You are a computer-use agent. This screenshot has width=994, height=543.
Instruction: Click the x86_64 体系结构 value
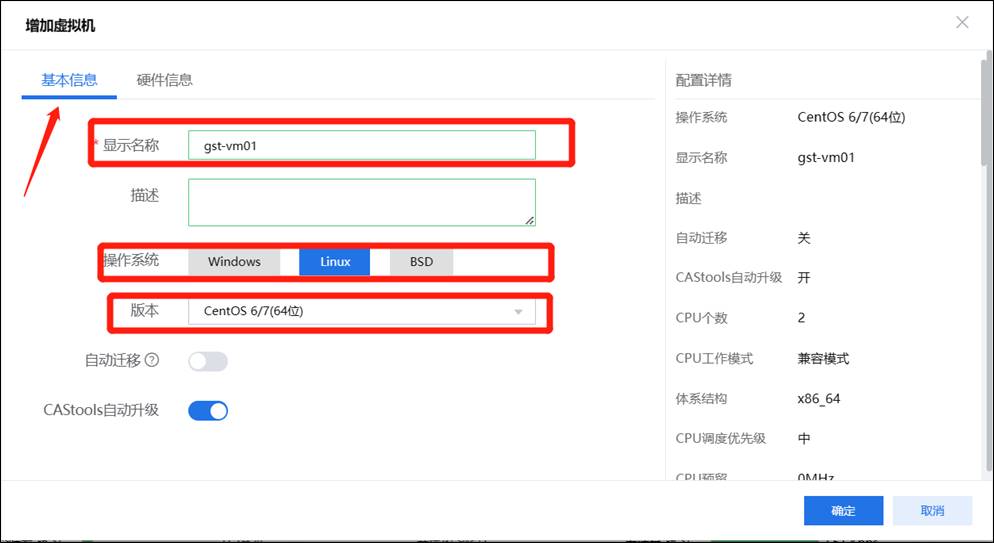[x=819, y=398]
